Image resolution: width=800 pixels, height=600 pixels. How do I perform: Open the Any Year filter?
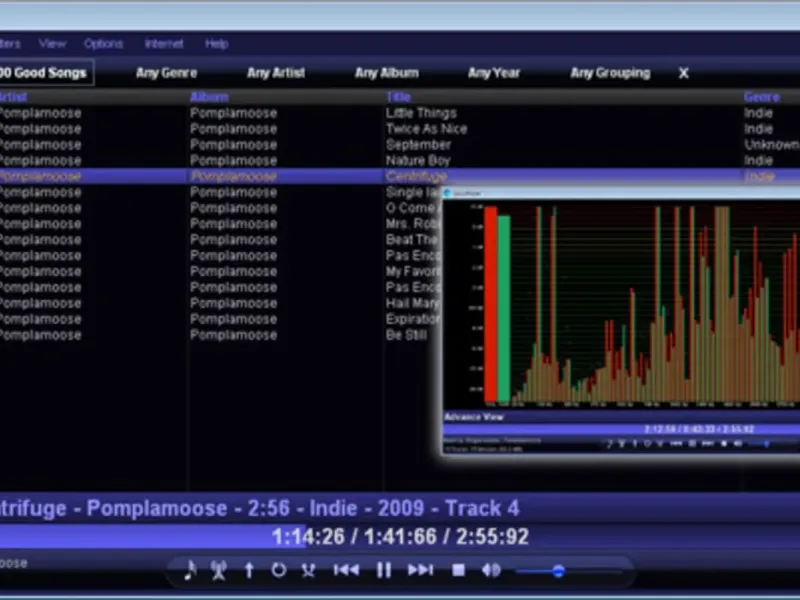click(494, 73)
